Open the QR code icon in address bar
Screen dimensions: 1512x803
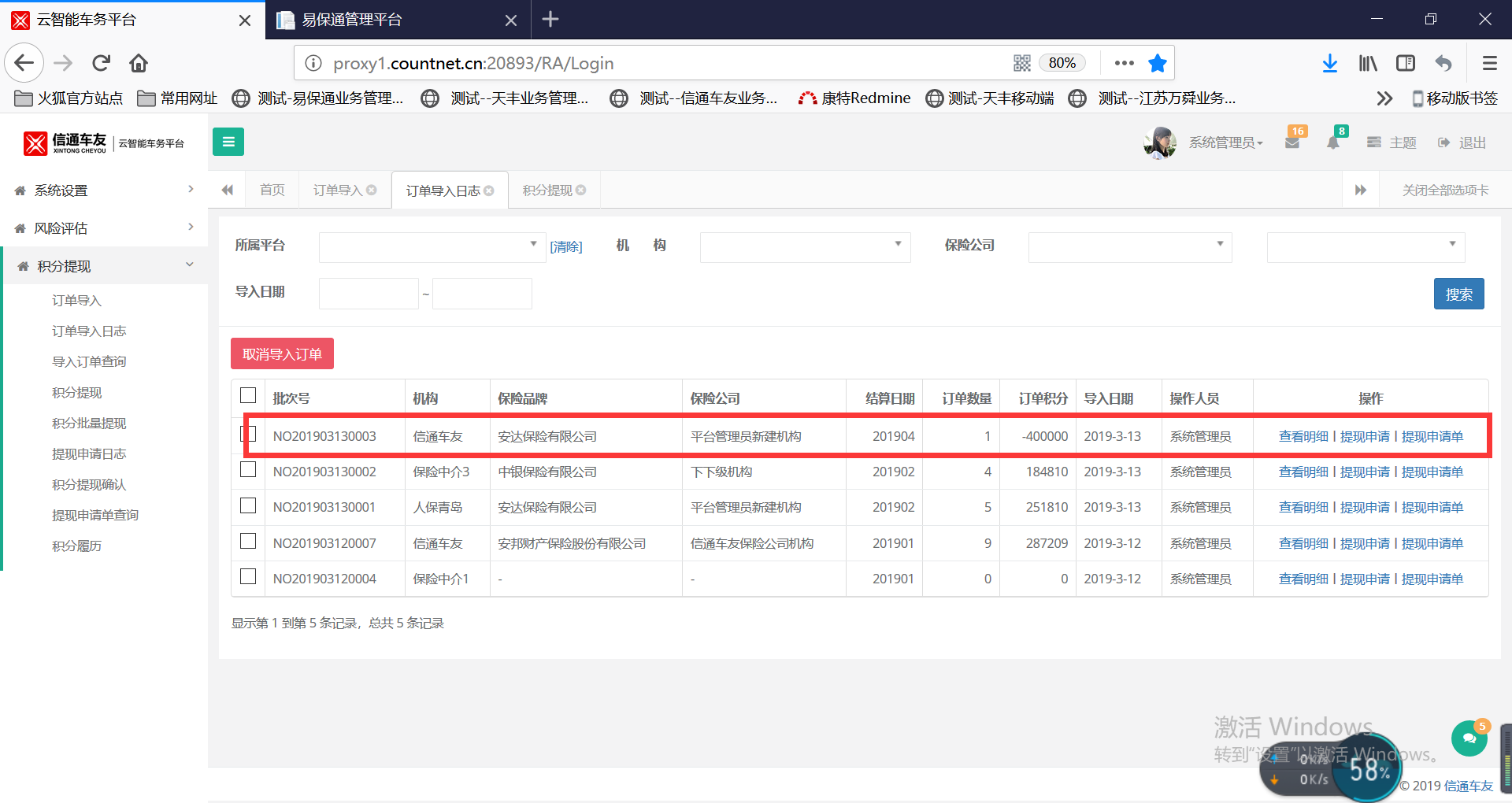tap(1021, 63)
